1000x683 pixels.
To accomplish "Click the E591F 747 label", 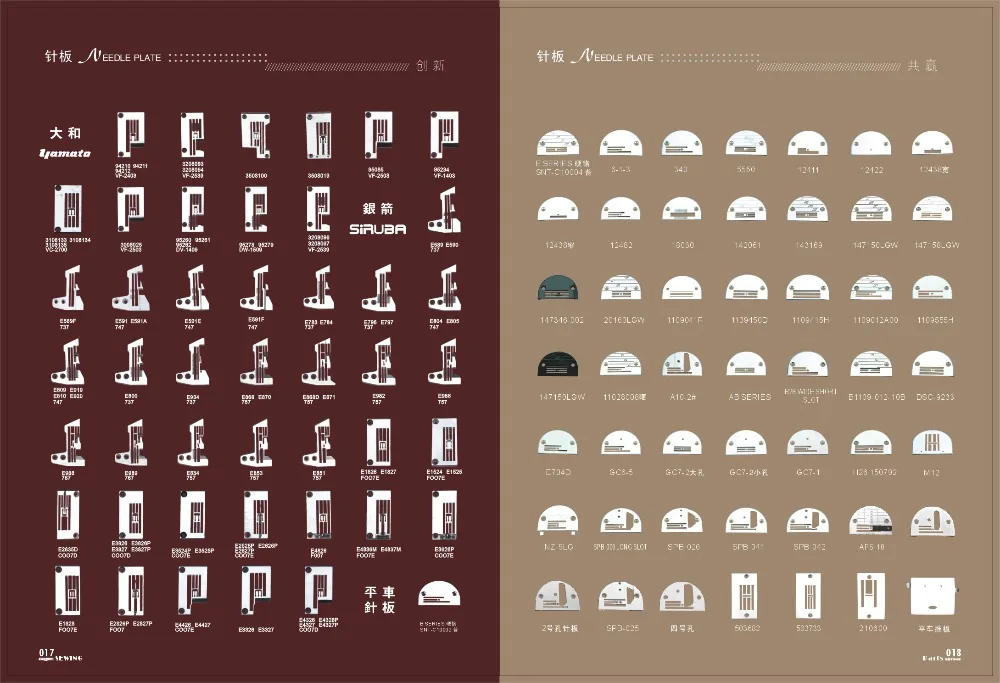I will 256,323.
